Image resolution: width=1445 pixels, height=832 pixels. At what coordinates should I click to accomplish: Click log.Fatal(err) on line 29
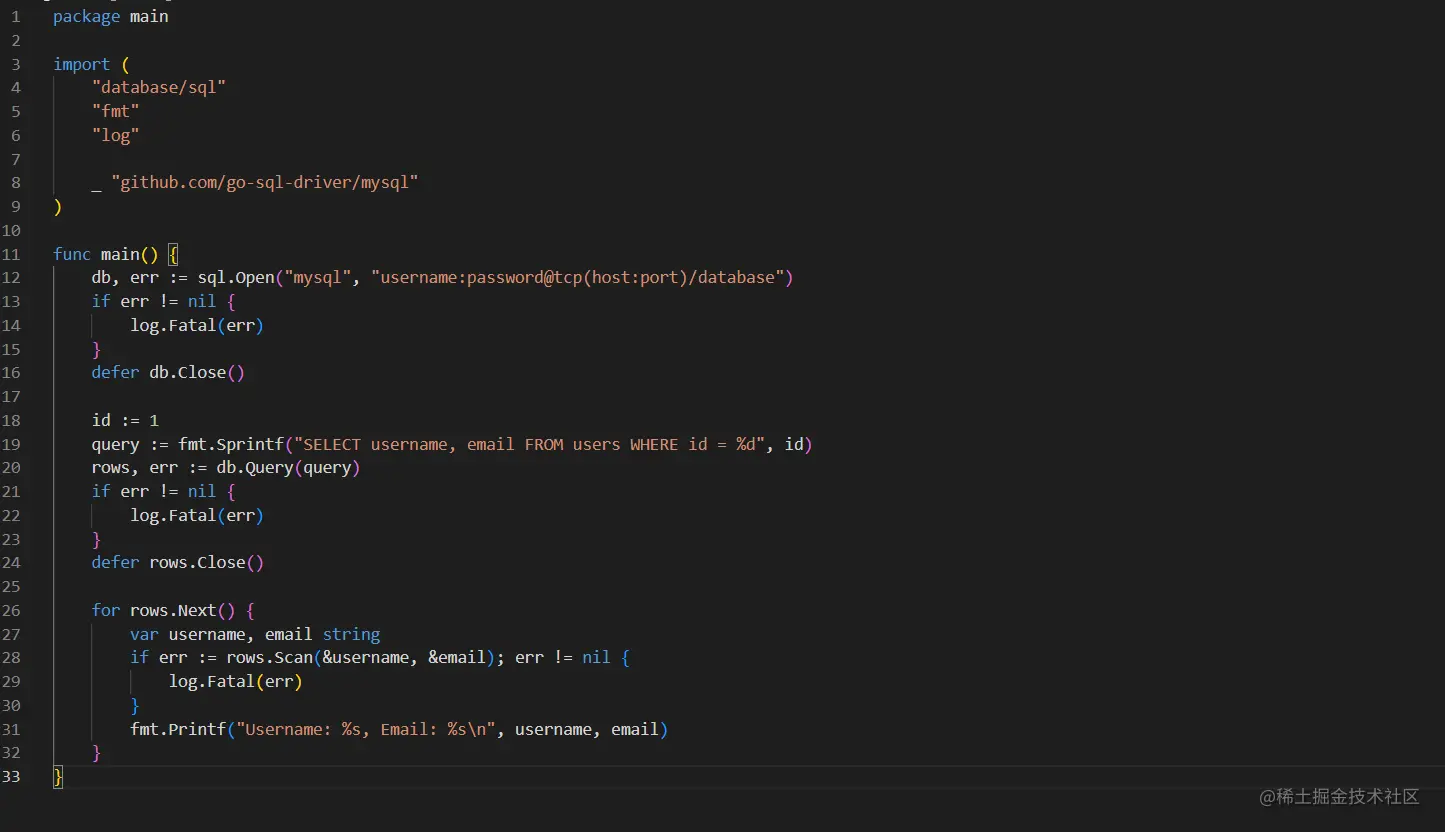click(x=235, y=681)
